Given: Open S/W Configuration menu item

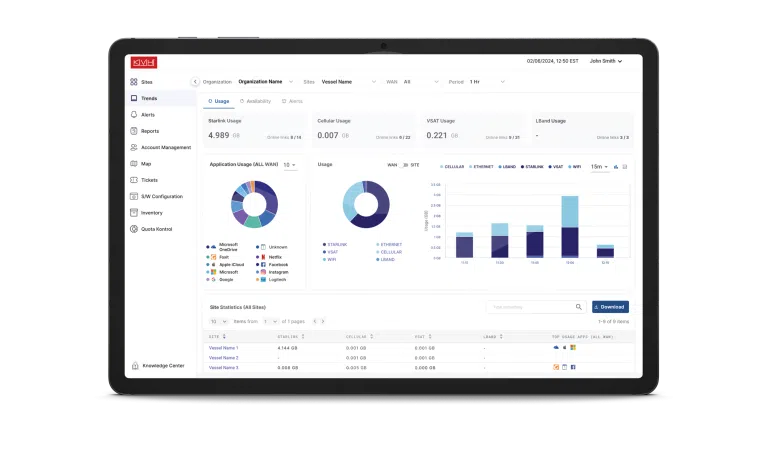Looking at the screenshot, I should coord(161,196).
